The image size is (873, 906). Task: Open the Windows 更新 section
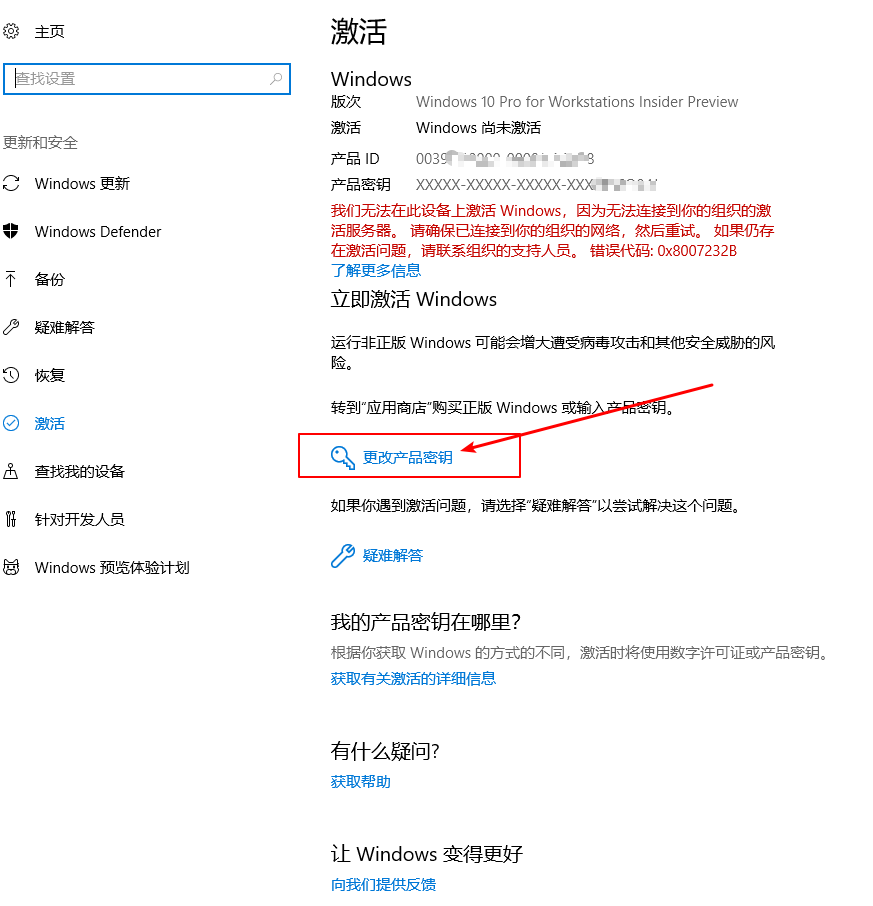[x=82, y=183]
